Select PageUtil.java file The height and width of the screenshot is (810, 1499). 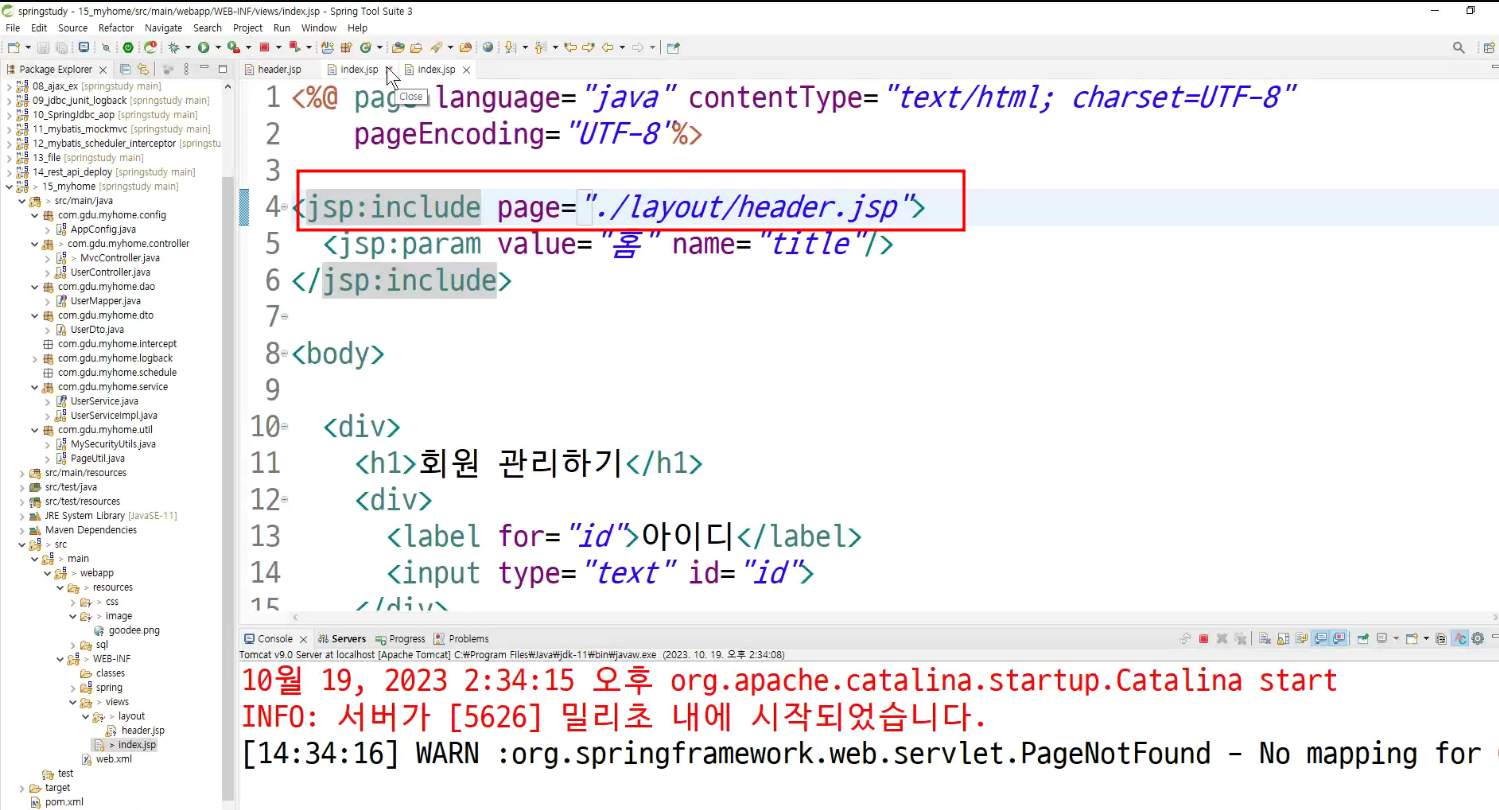(x=98, y=458)
